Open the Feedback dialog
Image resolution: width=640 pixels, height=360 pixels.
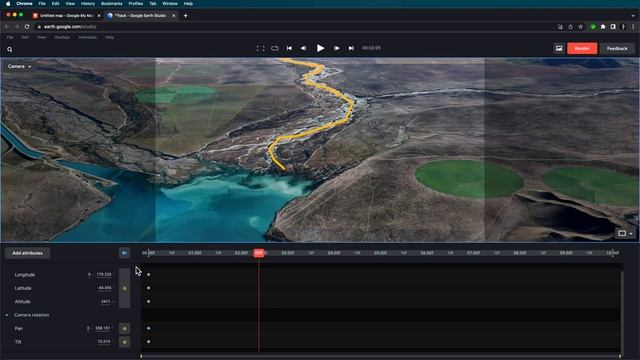pyautogui.click(x=617, y=49)
